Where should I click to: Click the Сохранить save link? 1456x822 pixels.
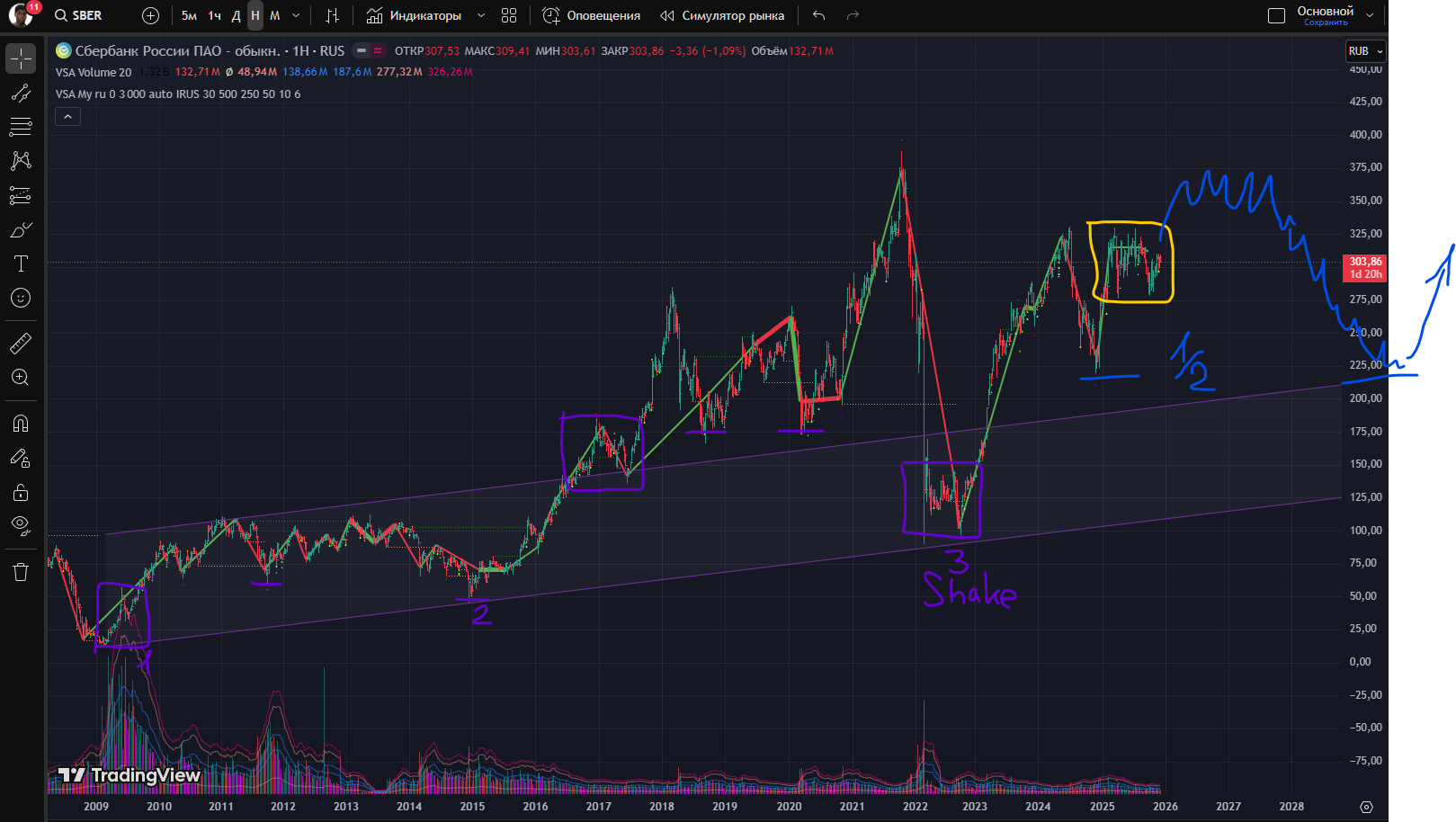tap(1326, 22)
